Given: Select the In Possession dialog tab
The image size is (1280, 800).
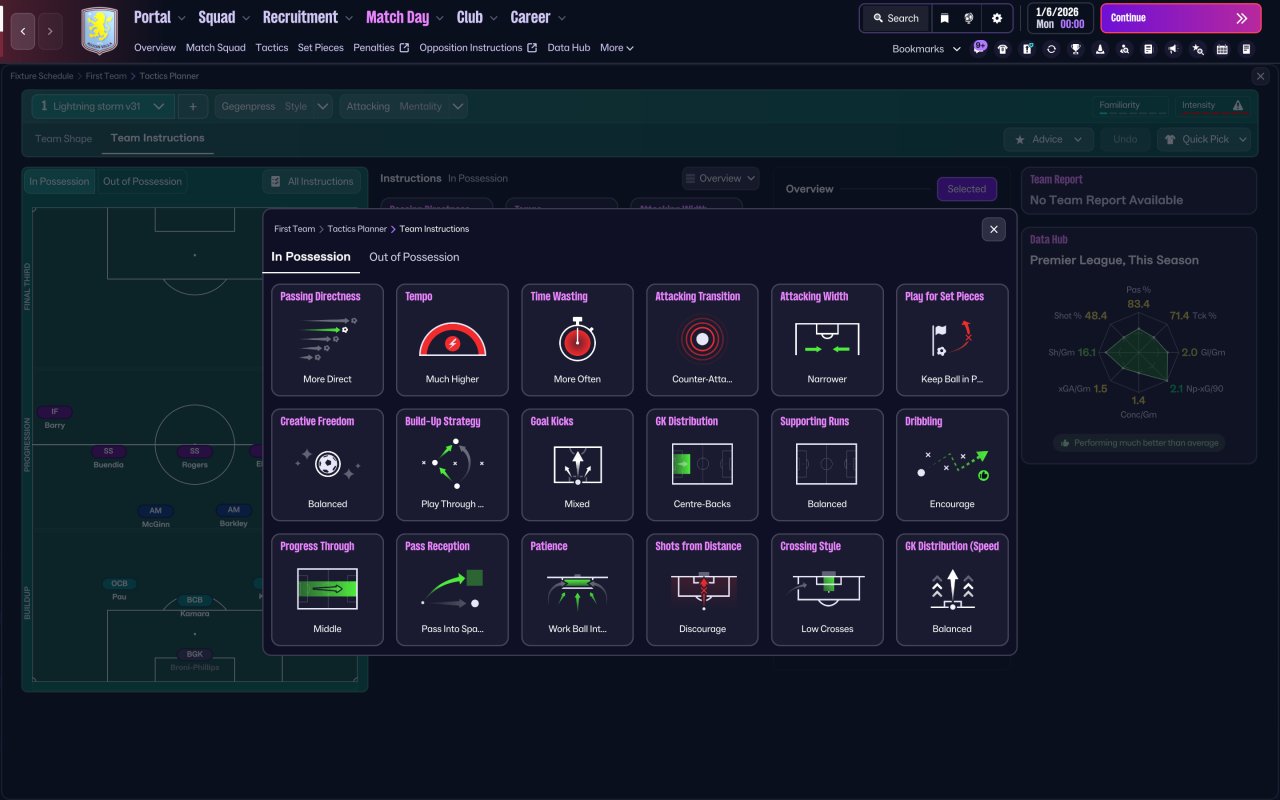Looking at the screenshot, I should [311, 257].
